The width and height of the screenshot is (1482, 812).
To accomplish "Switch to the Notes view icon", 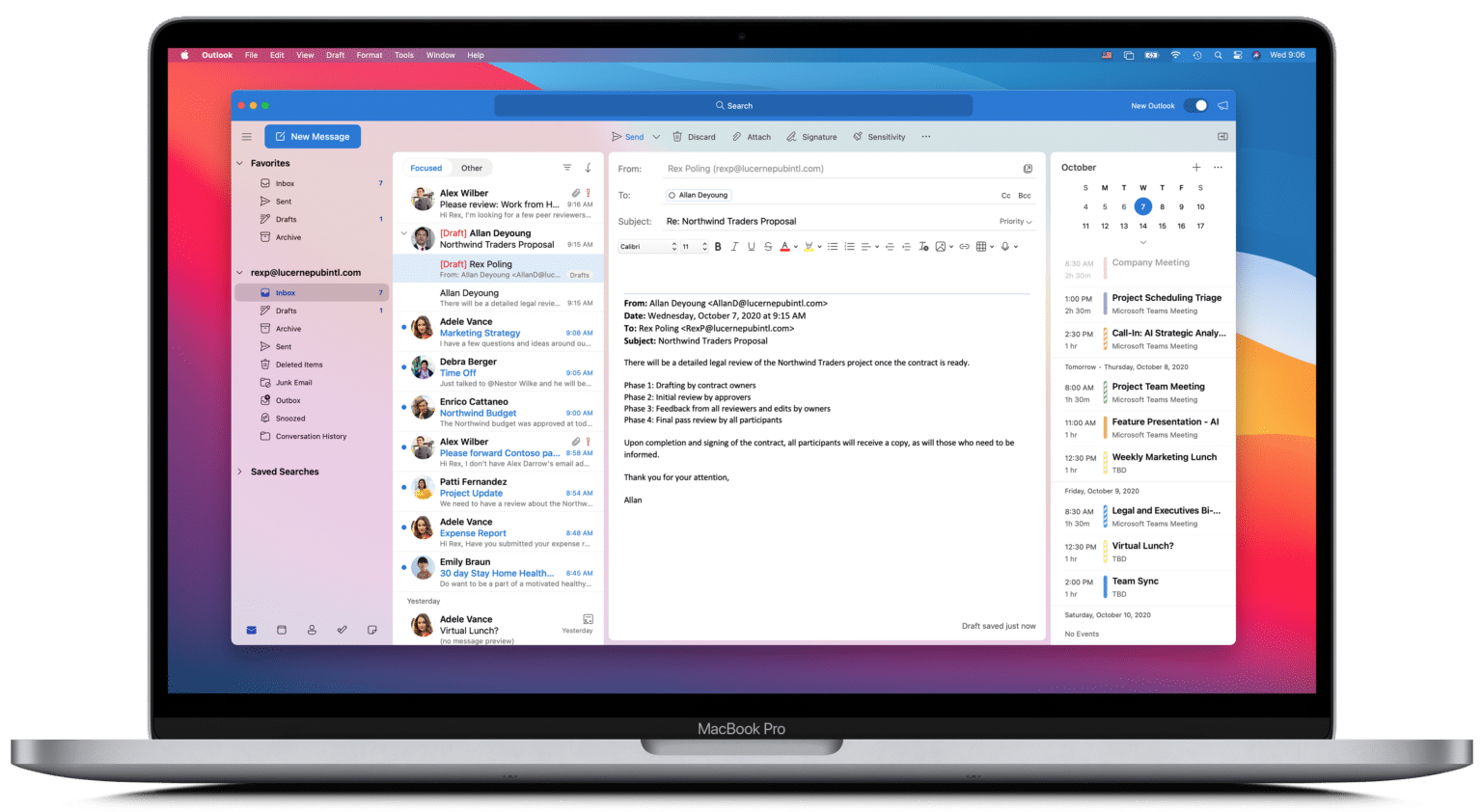I will [x=372, y=630].
